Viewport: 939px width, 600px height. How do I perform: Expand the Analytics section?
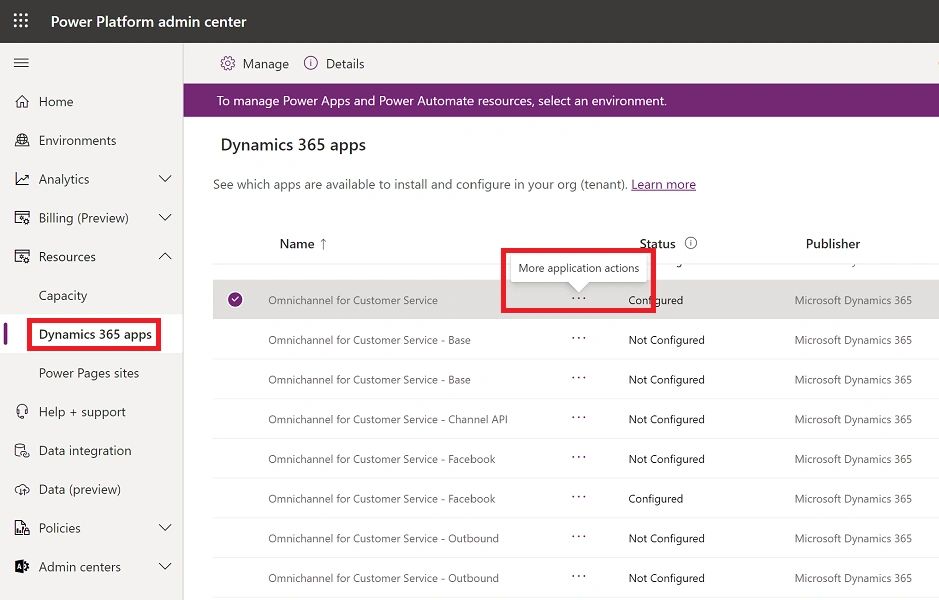[164, 179]
